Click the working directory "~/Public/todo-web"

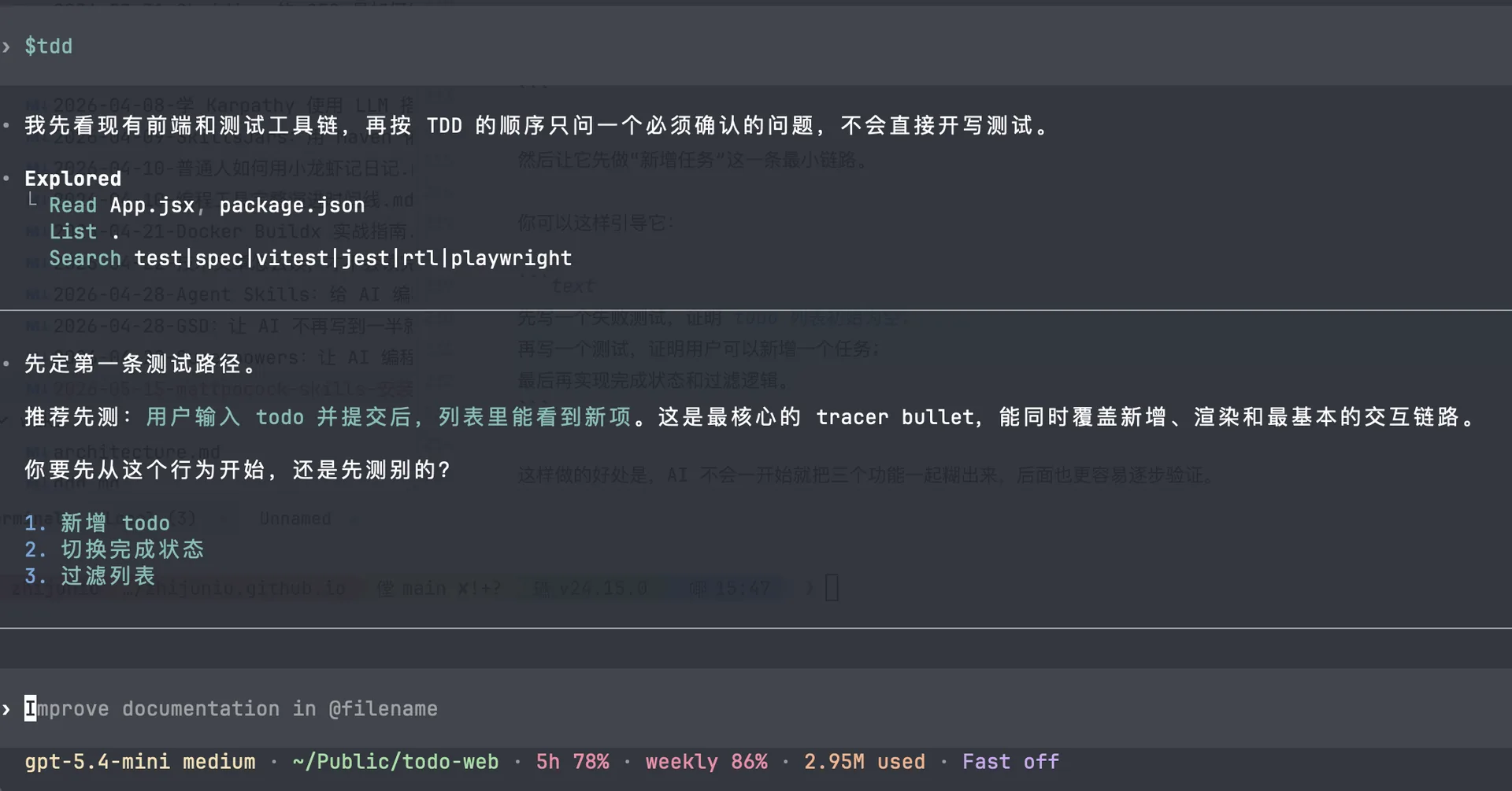coord(395,762)
